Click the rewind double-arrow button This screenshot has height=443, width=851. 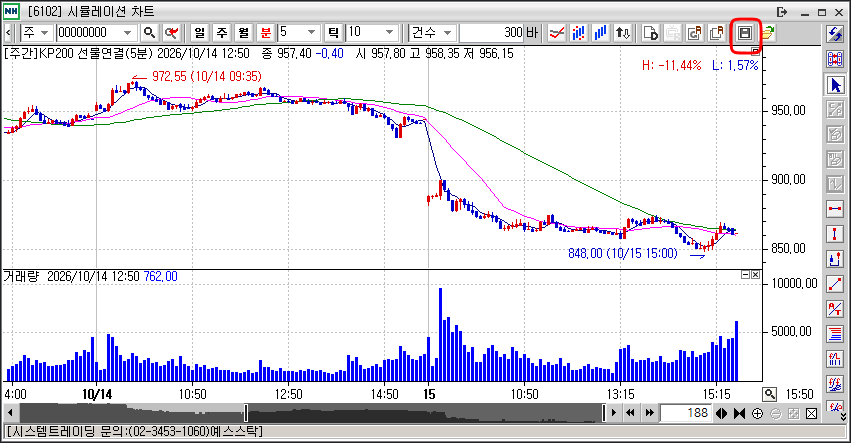pyautogui.click(x=631, y=413)
